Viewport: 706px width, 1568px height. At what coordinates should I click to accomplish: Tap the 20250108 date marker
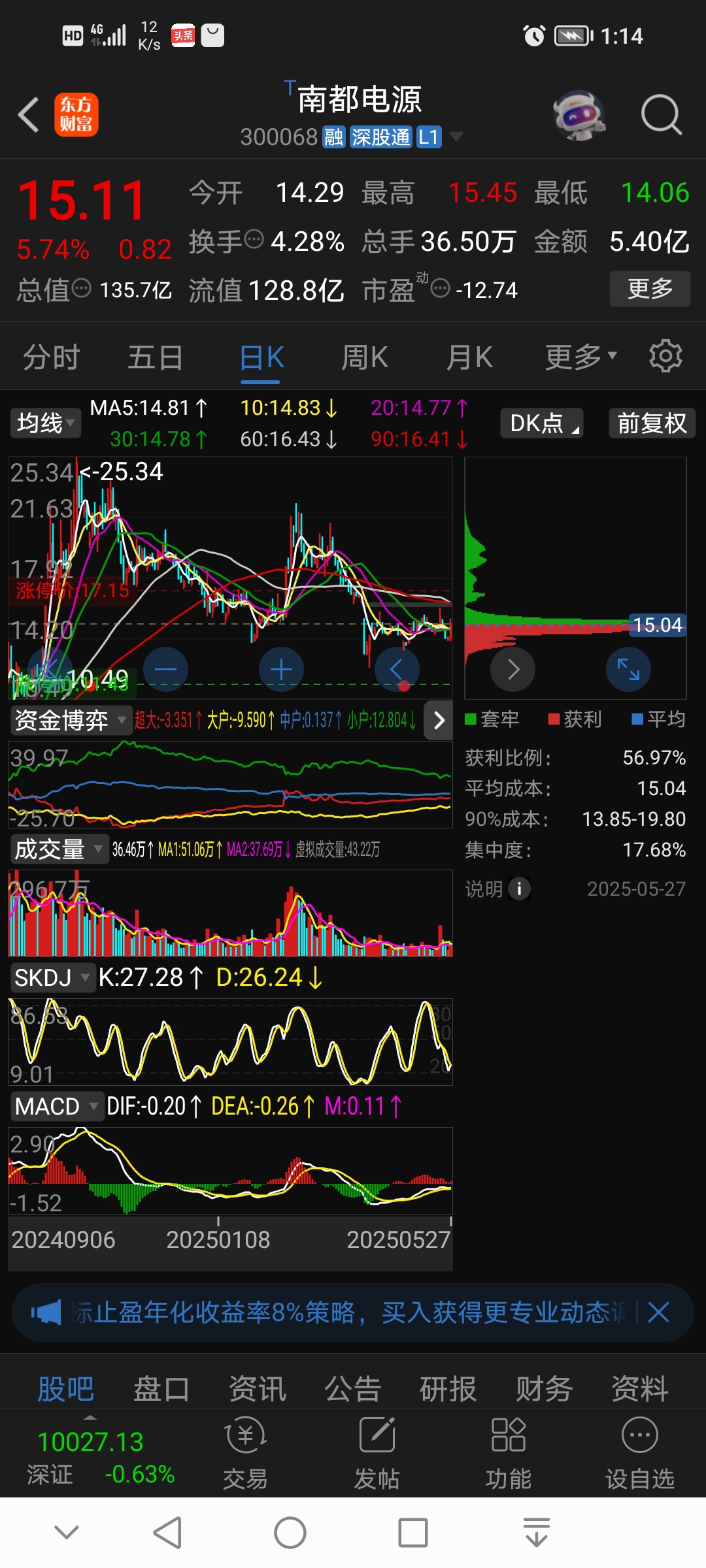[x=218, y=1239]
